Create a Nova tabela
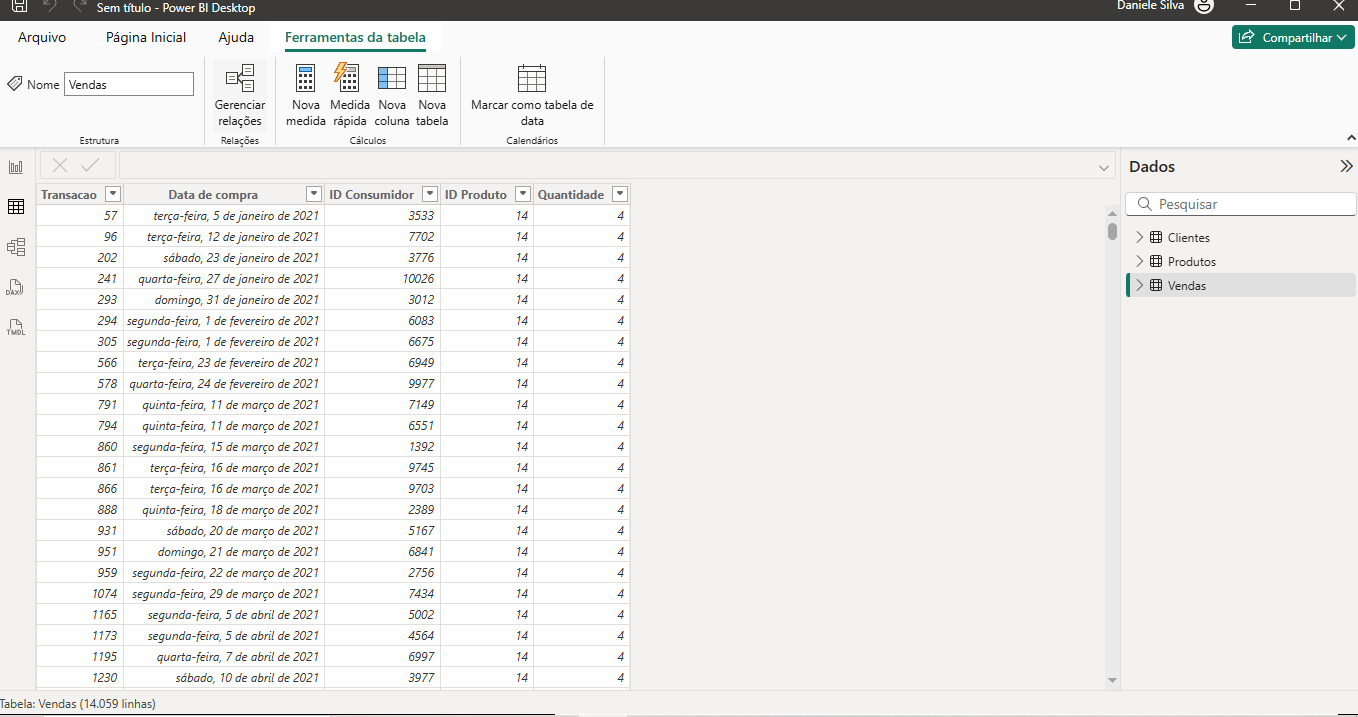Image resolution: width=1358 pixels, height=717 pixels. point(432,96)
